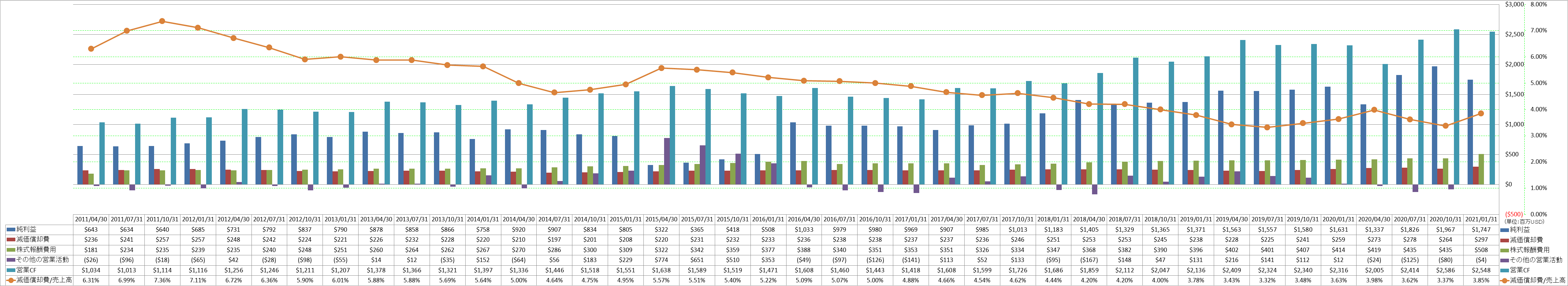Click the blue 純利益 color key in the table header

[11, 229]
